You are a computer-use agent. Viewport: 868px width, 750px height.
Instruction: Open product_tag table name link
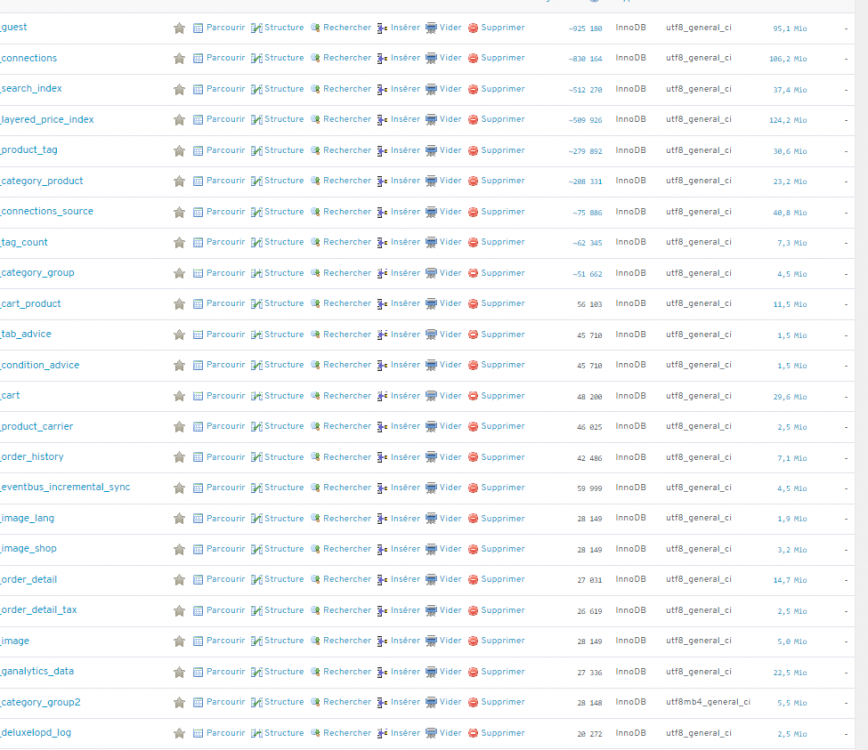[29, 150]
